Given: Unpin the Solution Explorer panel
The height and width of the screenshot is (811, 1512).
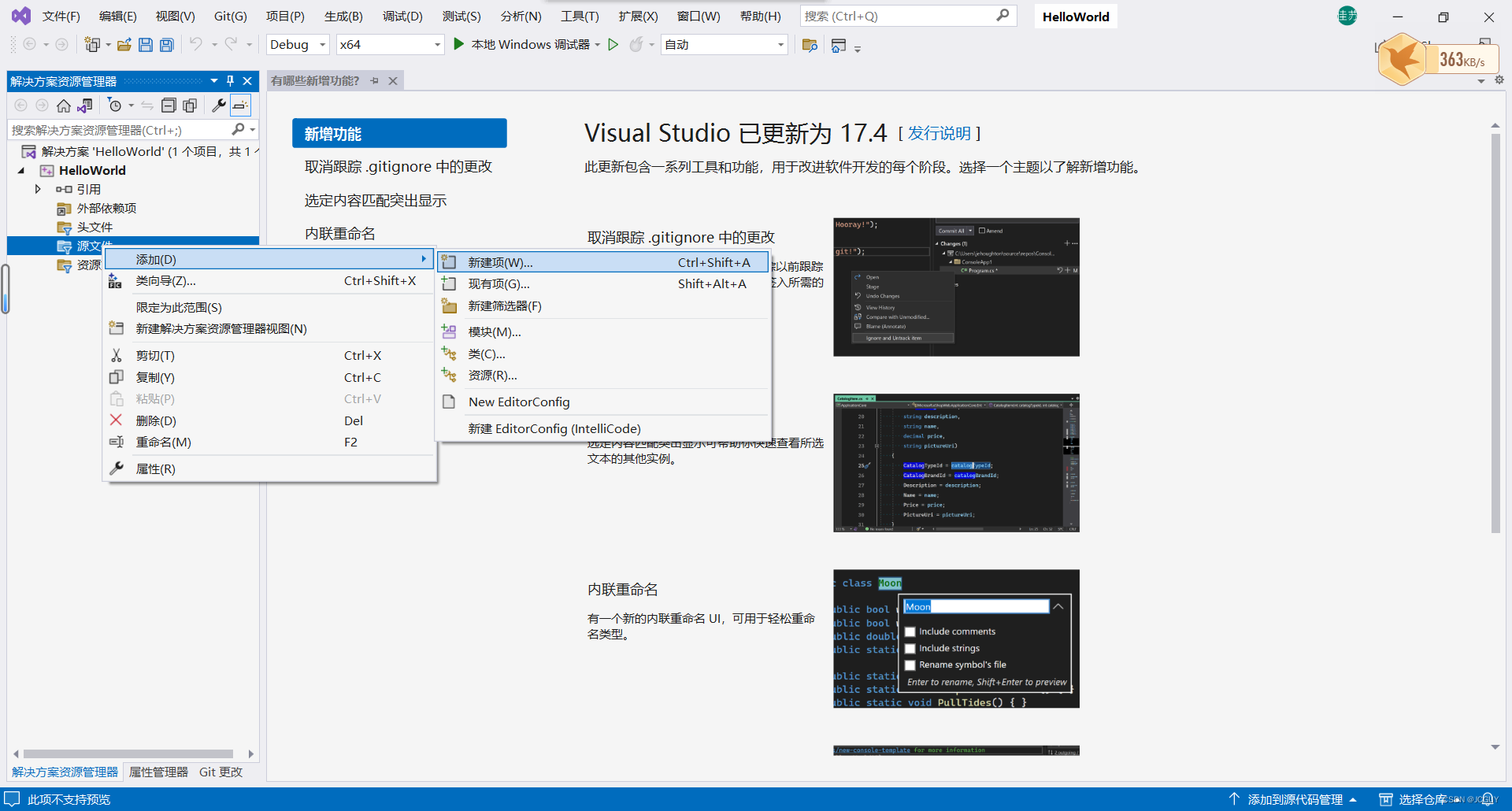Looking at the screenshot, I should point(230,80).
